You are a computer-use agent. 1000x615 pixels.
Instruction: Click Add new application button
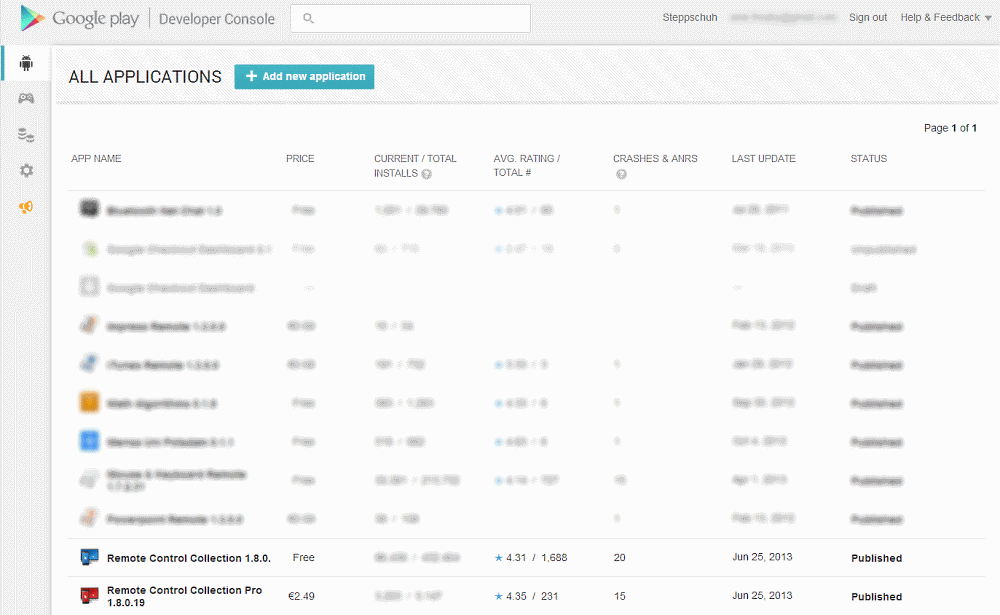304,77
